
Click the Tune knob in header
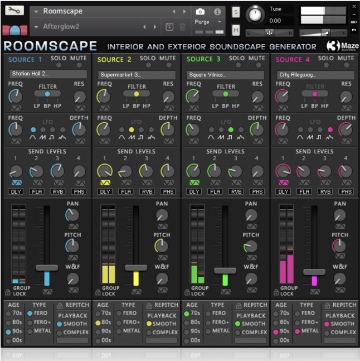(255, 14)
